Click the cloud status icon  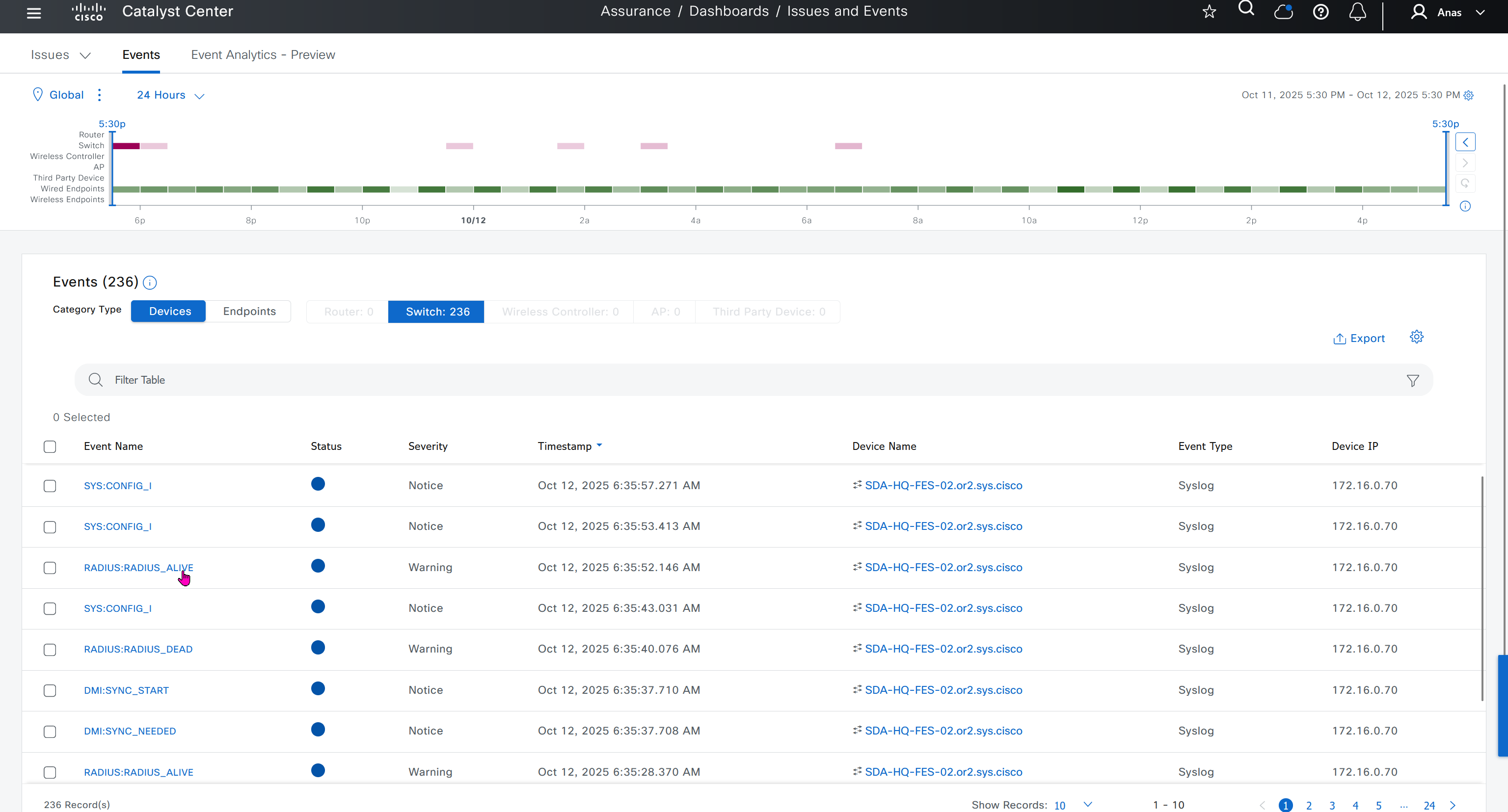coord(1283,12)
